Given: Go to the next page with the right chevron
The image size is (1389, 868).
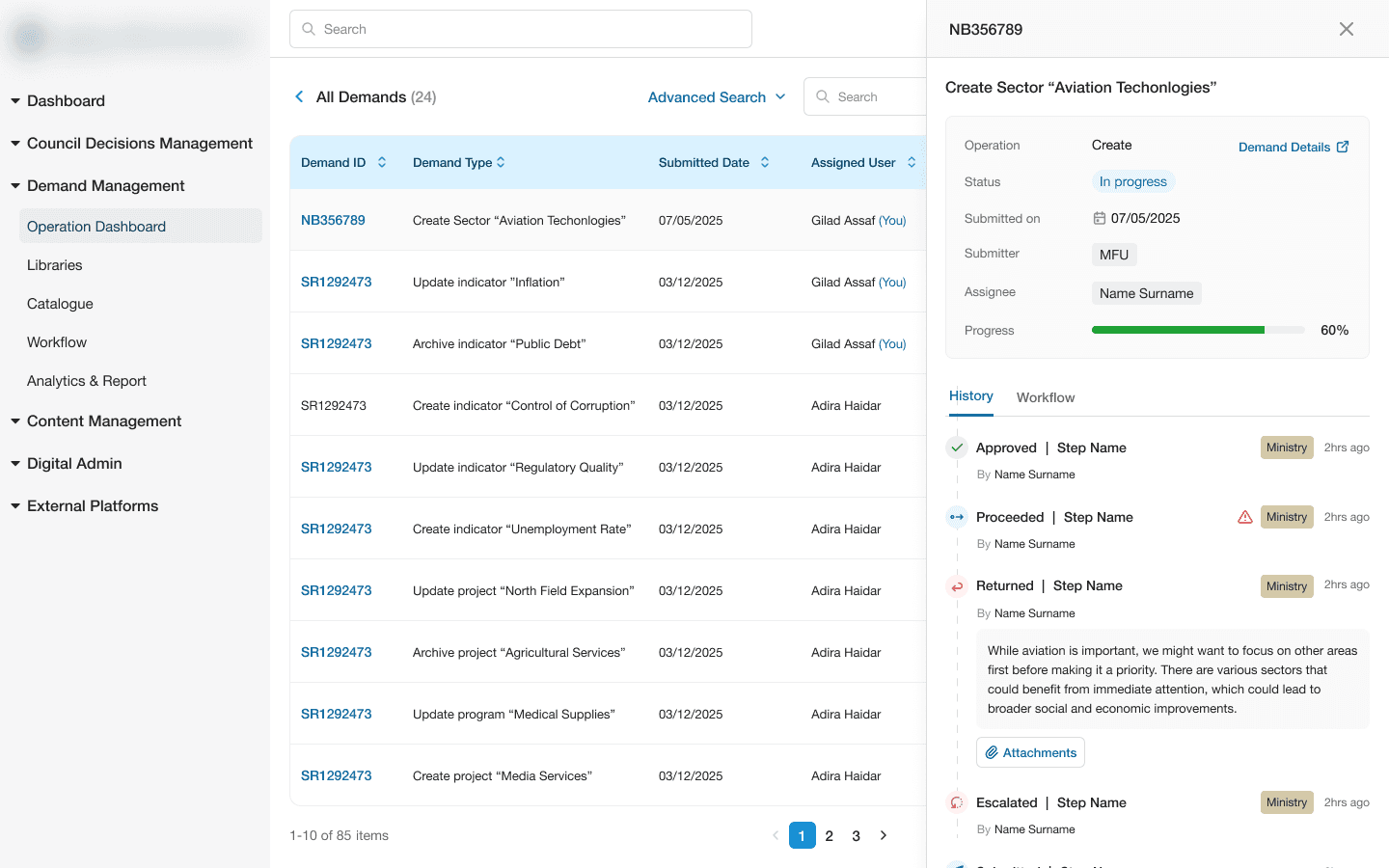Looking at the screenshot, I should [883, 835].
